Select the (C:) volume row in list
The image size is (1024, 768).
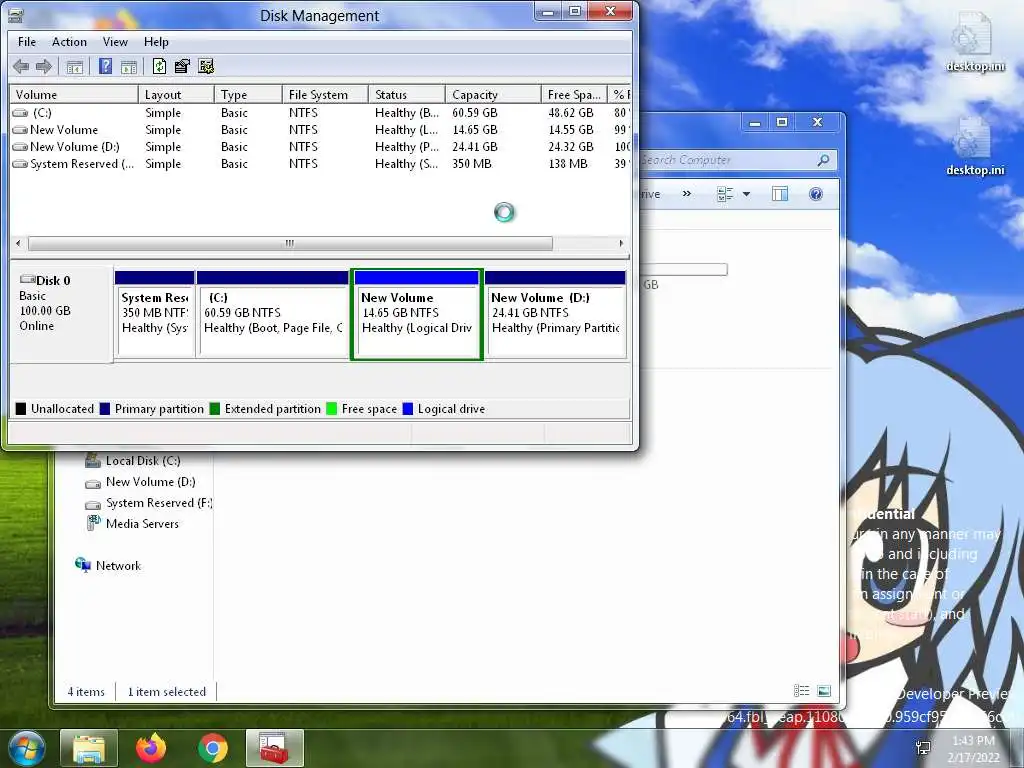tap(320, 113)
